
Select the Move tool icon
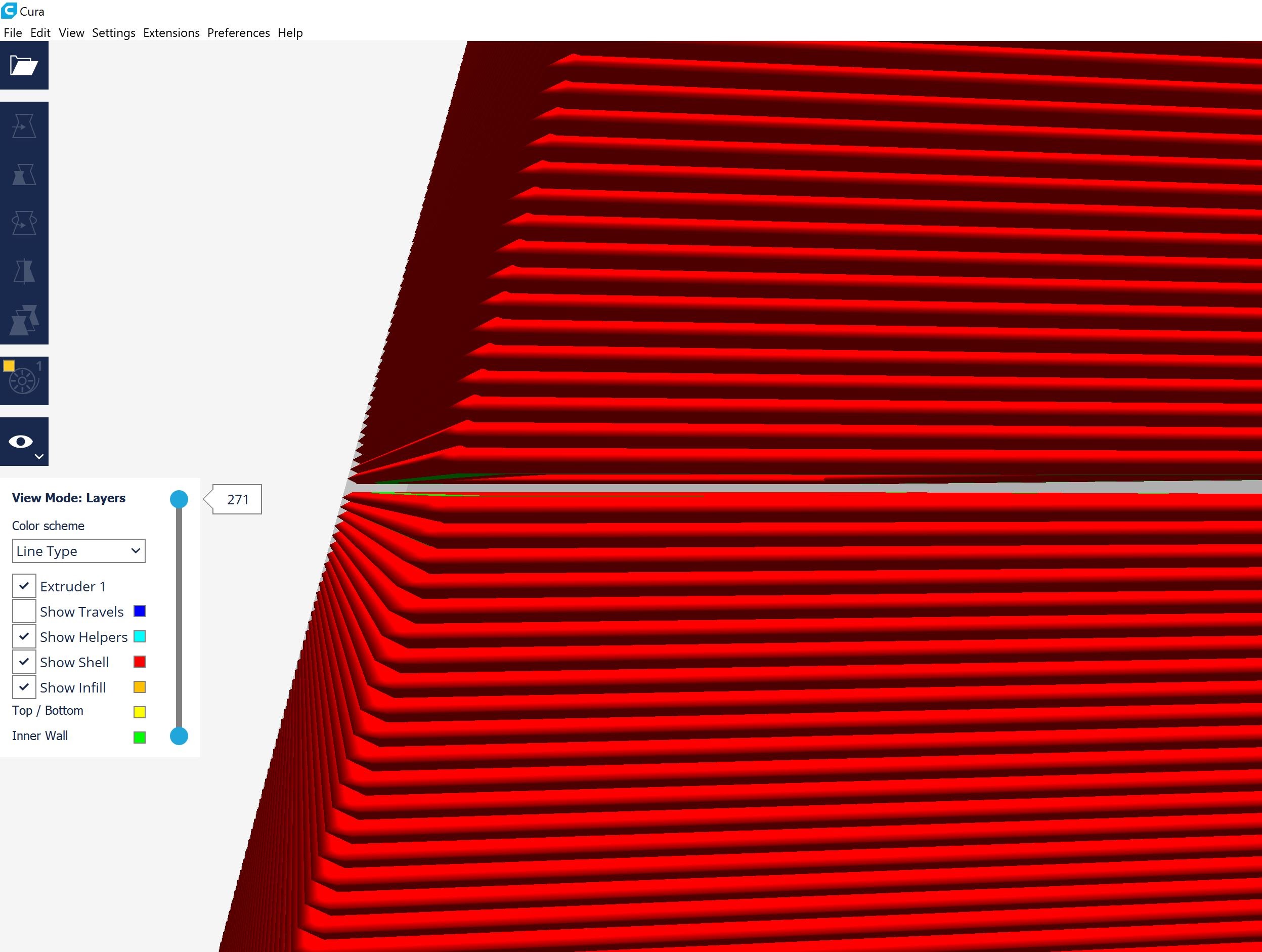pos(24,126)
